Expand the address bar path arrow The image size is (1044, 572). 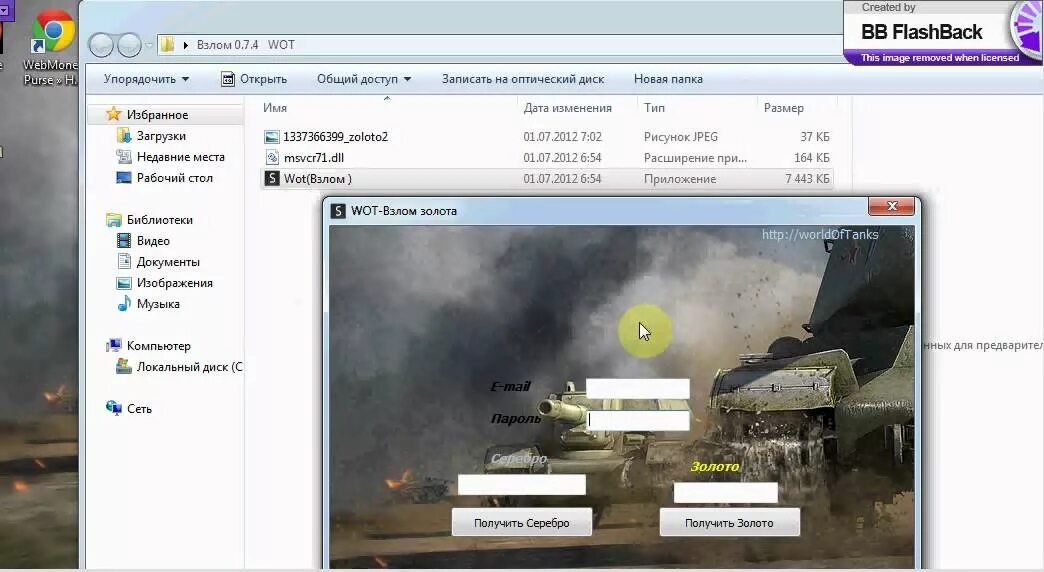tap(186, 45)
